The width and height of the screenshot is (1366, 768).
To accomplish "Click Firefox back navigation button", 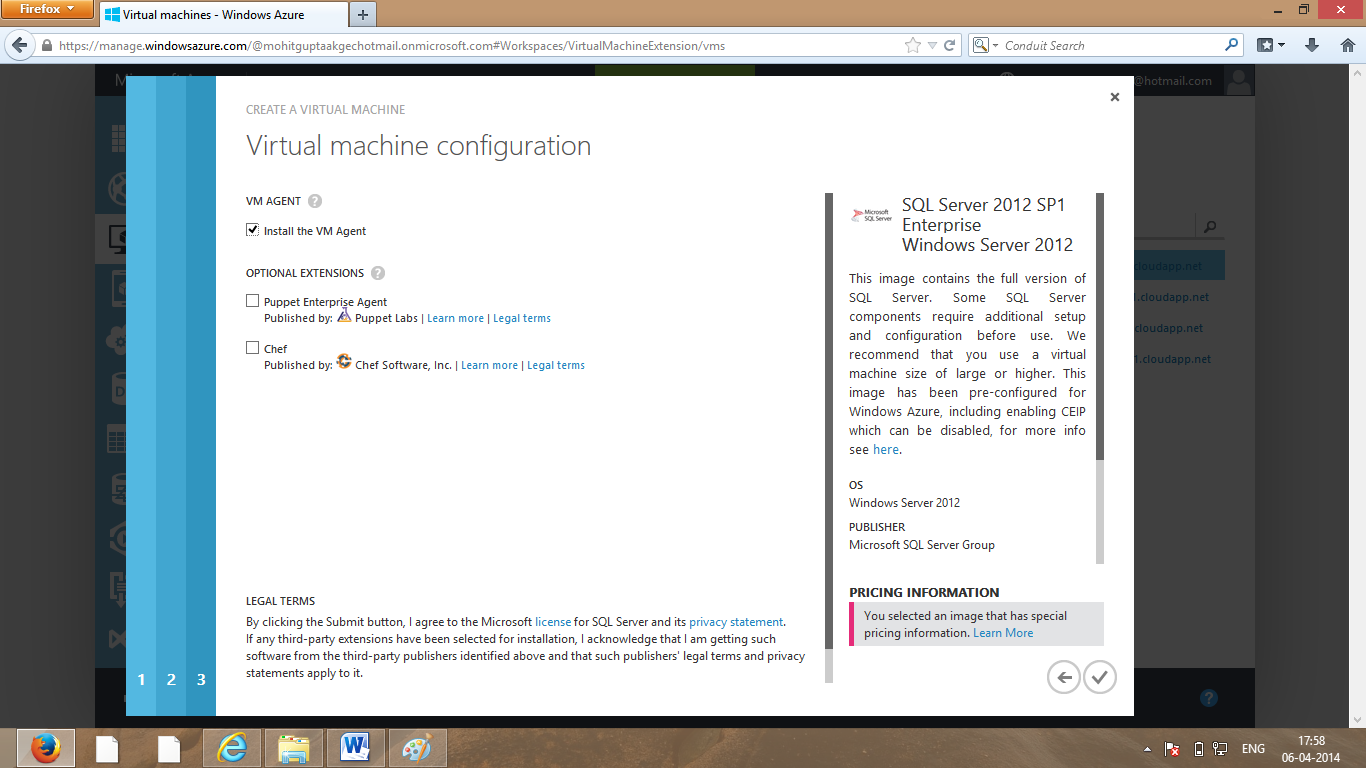I will 19,45.
